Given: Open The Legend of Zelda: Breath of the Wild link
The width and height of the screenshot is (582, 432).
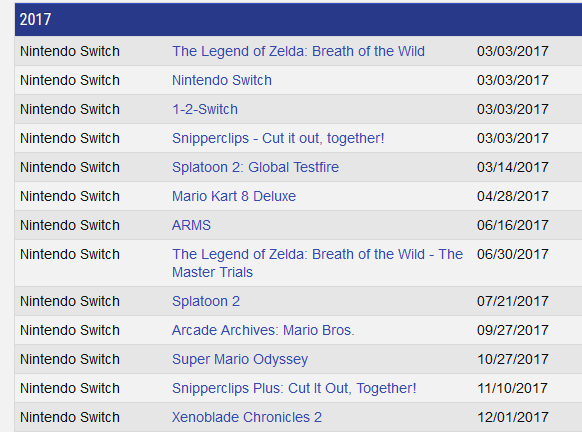Looking at the screenshot, I should (x=298, y=51).
